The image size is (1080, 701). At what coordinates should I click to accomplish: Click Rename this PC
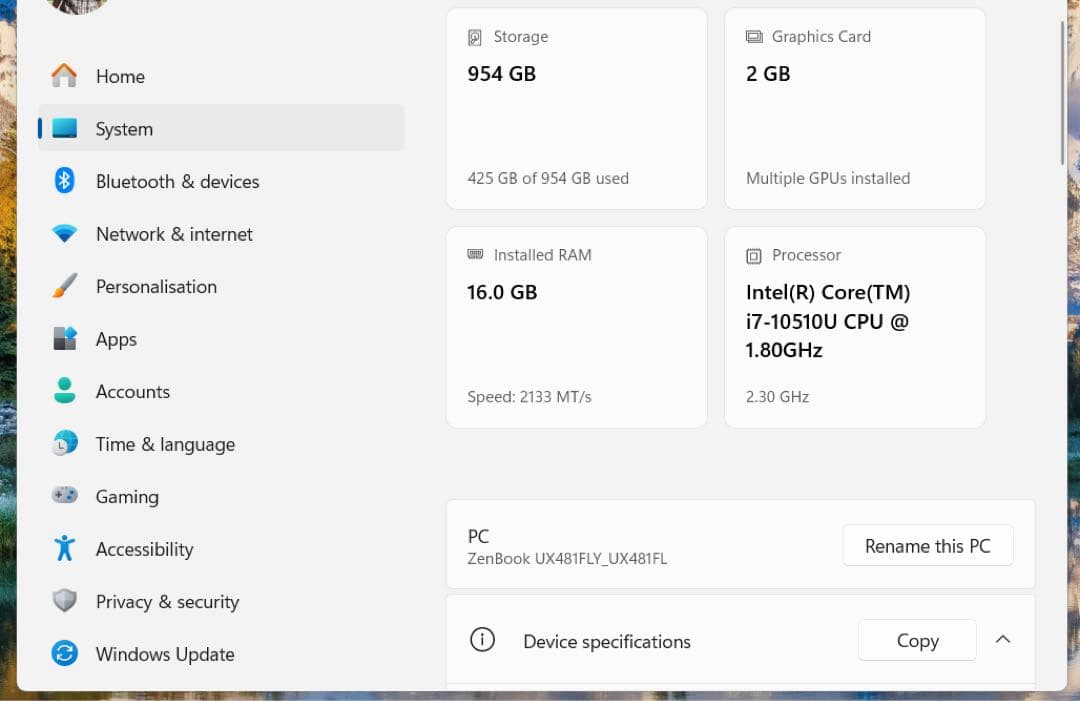927,545
